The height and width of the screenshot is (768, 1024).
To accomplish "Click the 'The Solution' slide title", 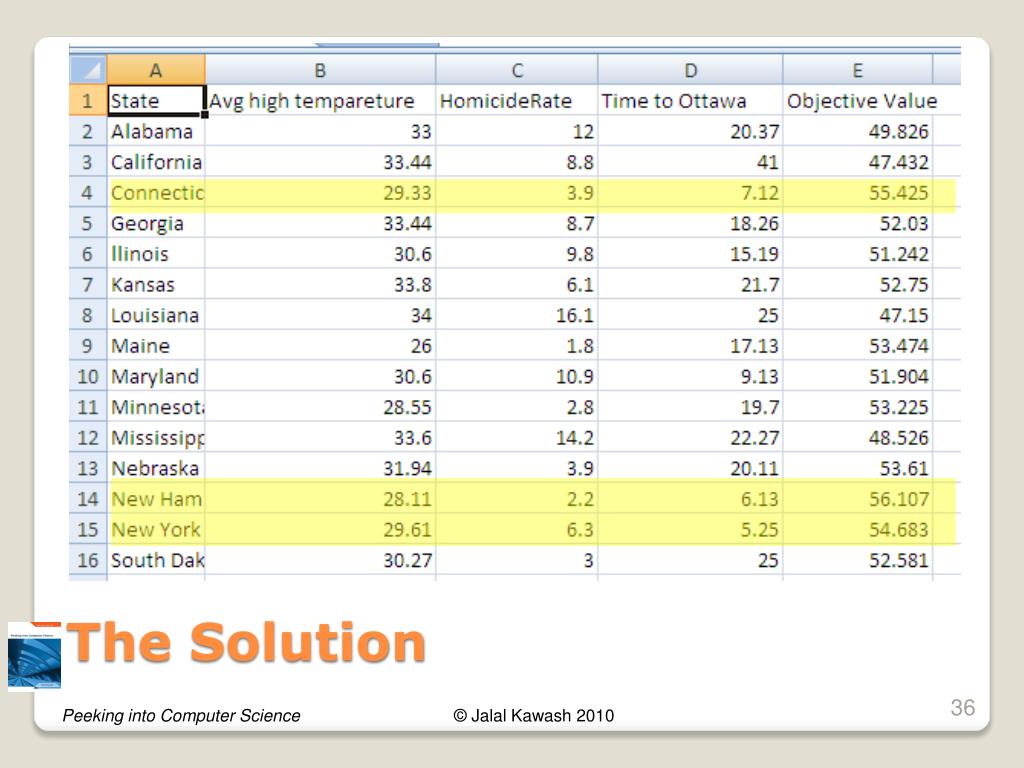I will [x=247, y=643].
